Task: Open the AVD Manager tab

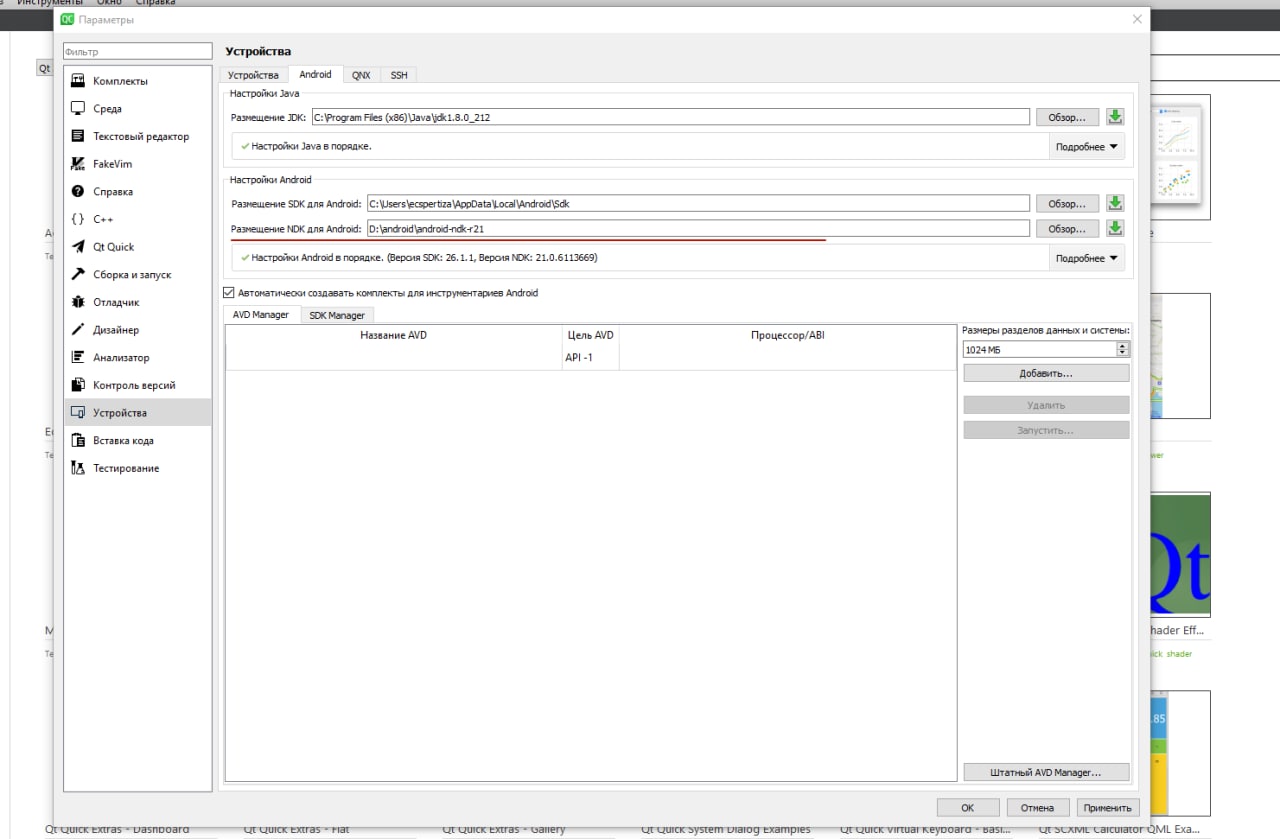Action: [x=261, y=314]
